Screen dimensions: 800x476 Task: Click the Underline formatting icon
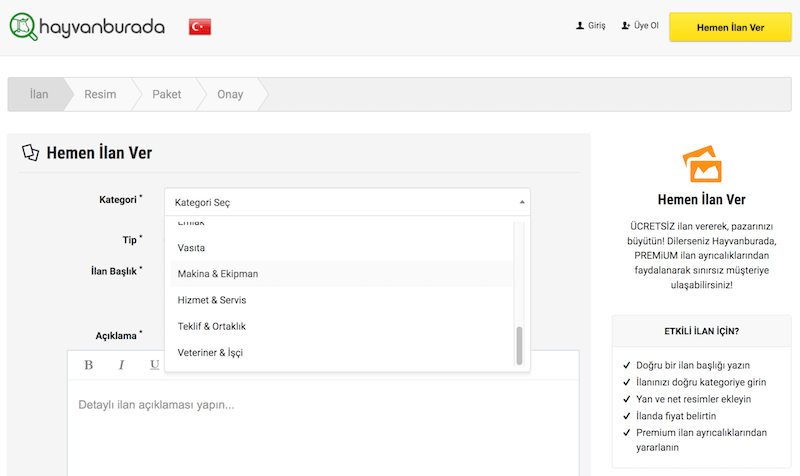point(154,365)
